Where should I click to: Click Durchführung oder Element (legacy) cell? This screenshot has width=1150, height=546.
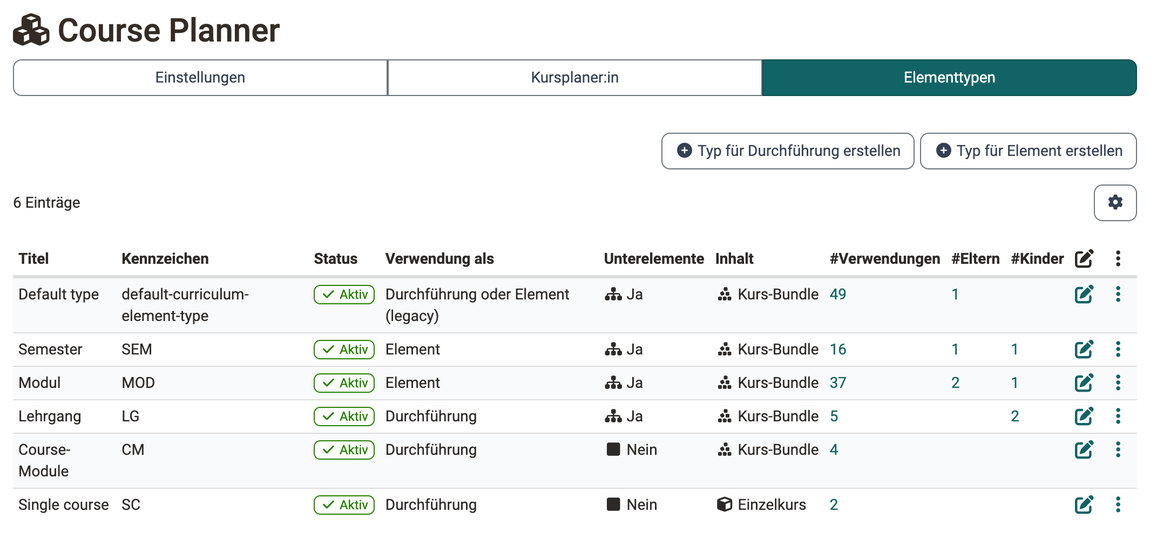477,305
